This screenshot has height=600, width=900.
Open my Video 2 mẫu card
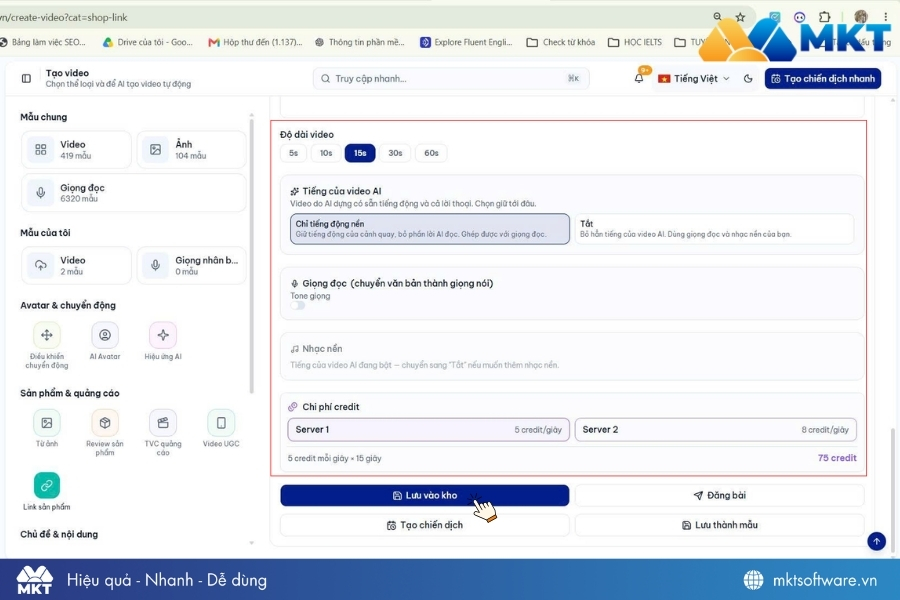pyautogui.click(x=76, y=265)
